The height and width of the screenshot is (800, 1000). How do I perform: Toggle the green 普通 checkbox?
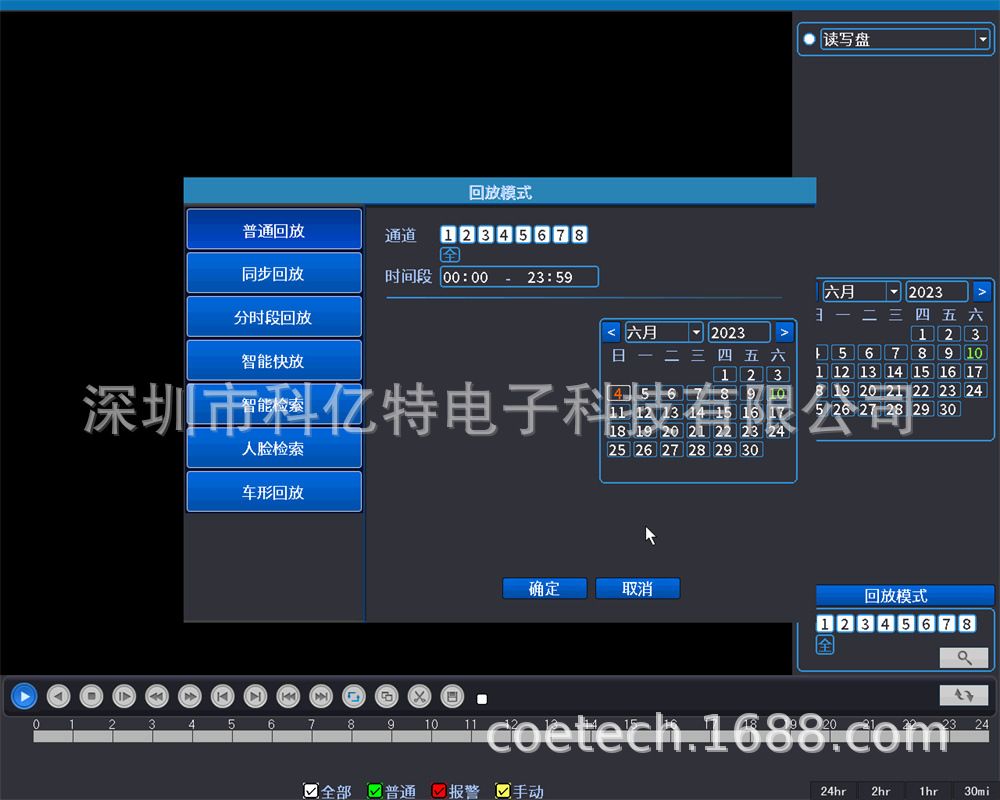(375, 791)
